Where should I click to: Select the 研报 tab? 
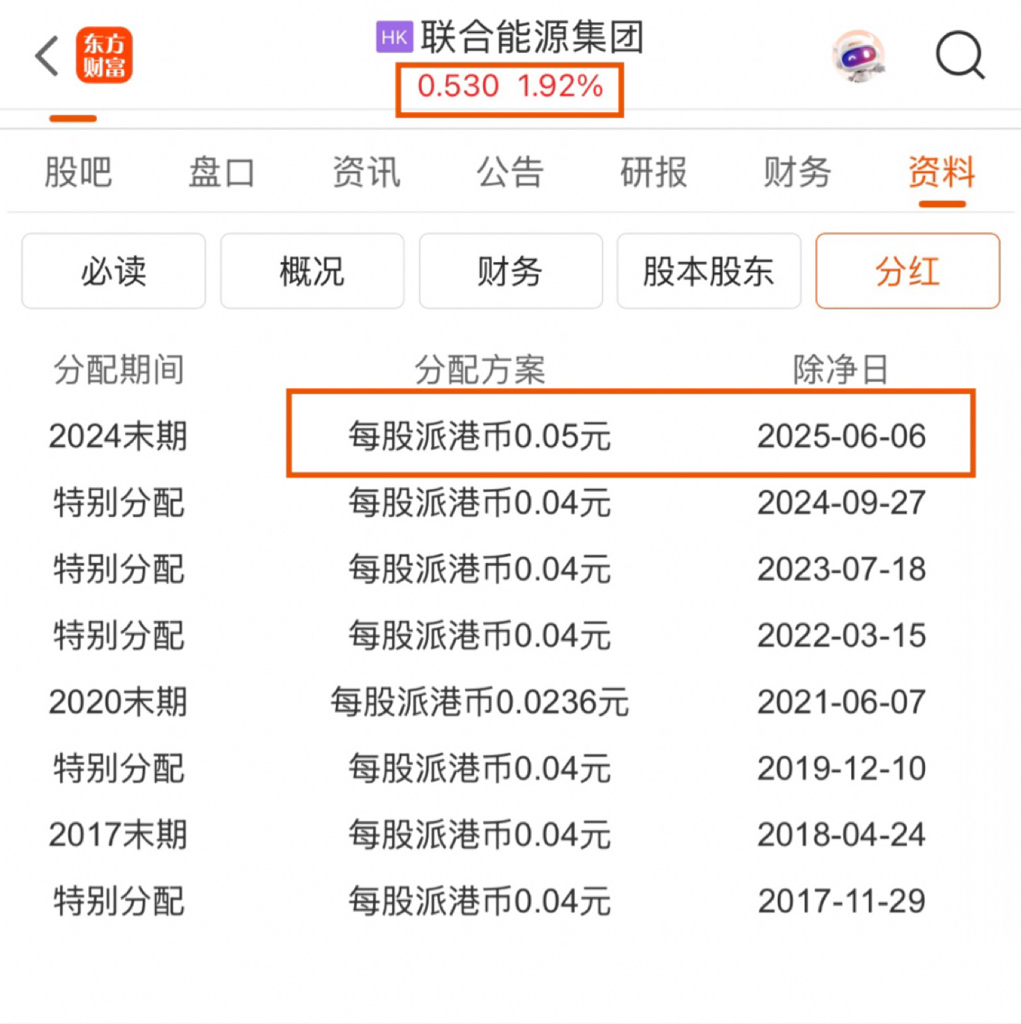(653, 172)
